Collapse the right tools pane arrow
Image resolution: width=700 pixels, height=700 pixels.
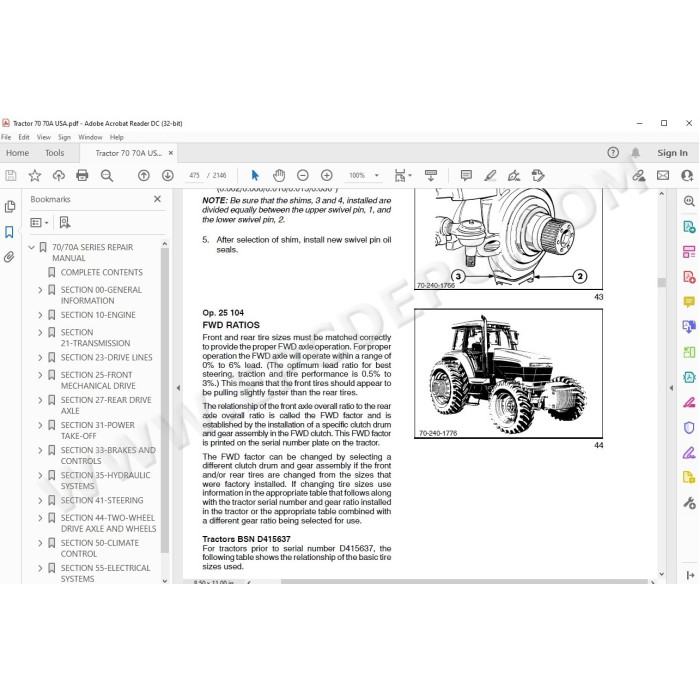671,388
